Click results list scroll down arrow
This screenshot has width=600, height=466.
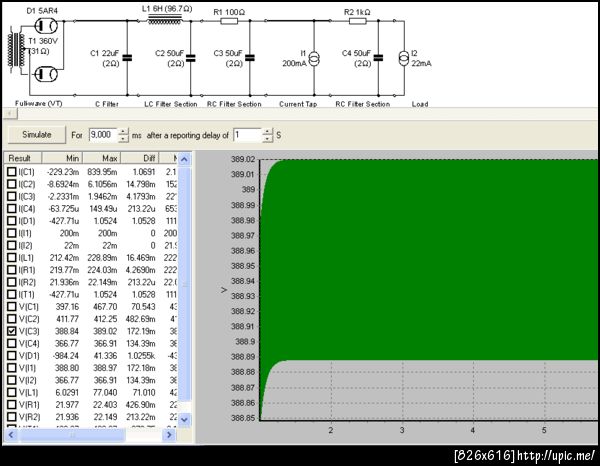(184, 419)
